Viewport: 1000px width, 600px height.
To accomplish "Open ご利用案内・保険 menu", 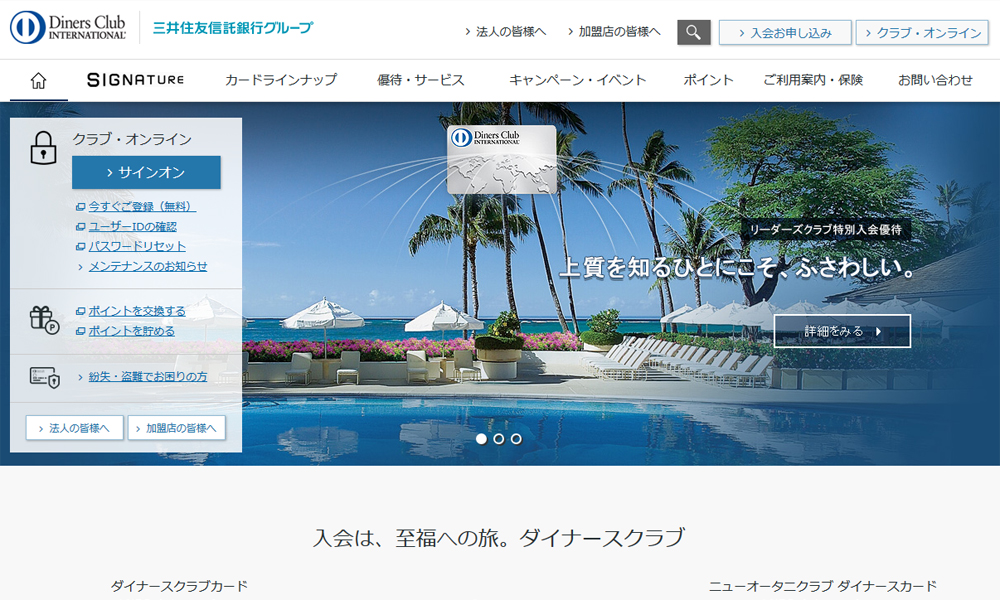I will (813, 80).
